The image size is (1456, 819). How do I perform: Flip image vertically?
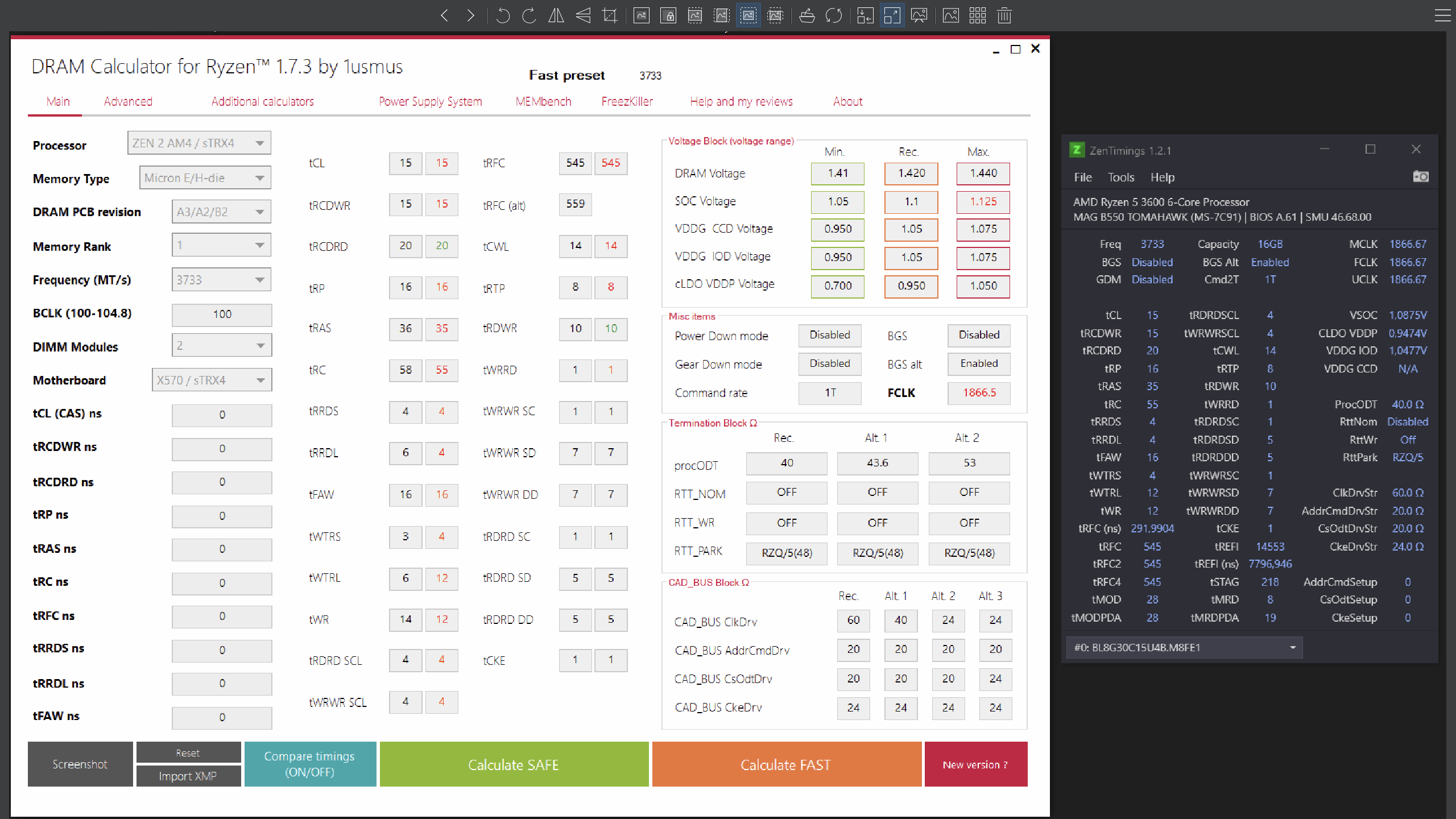583,15
